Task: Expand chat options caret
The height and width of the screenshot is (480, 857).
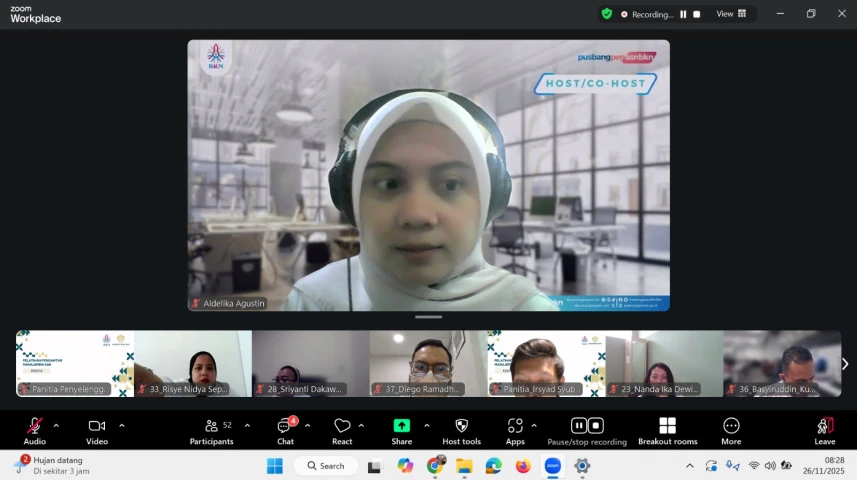Action: click(x=307, y=426)
